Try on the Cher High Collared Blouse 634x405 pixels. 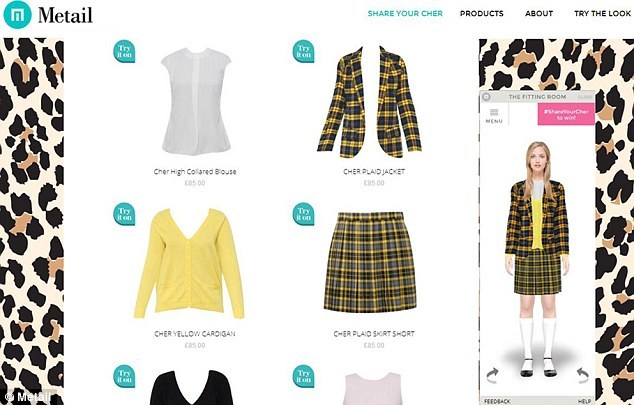(x=124, y=51)
